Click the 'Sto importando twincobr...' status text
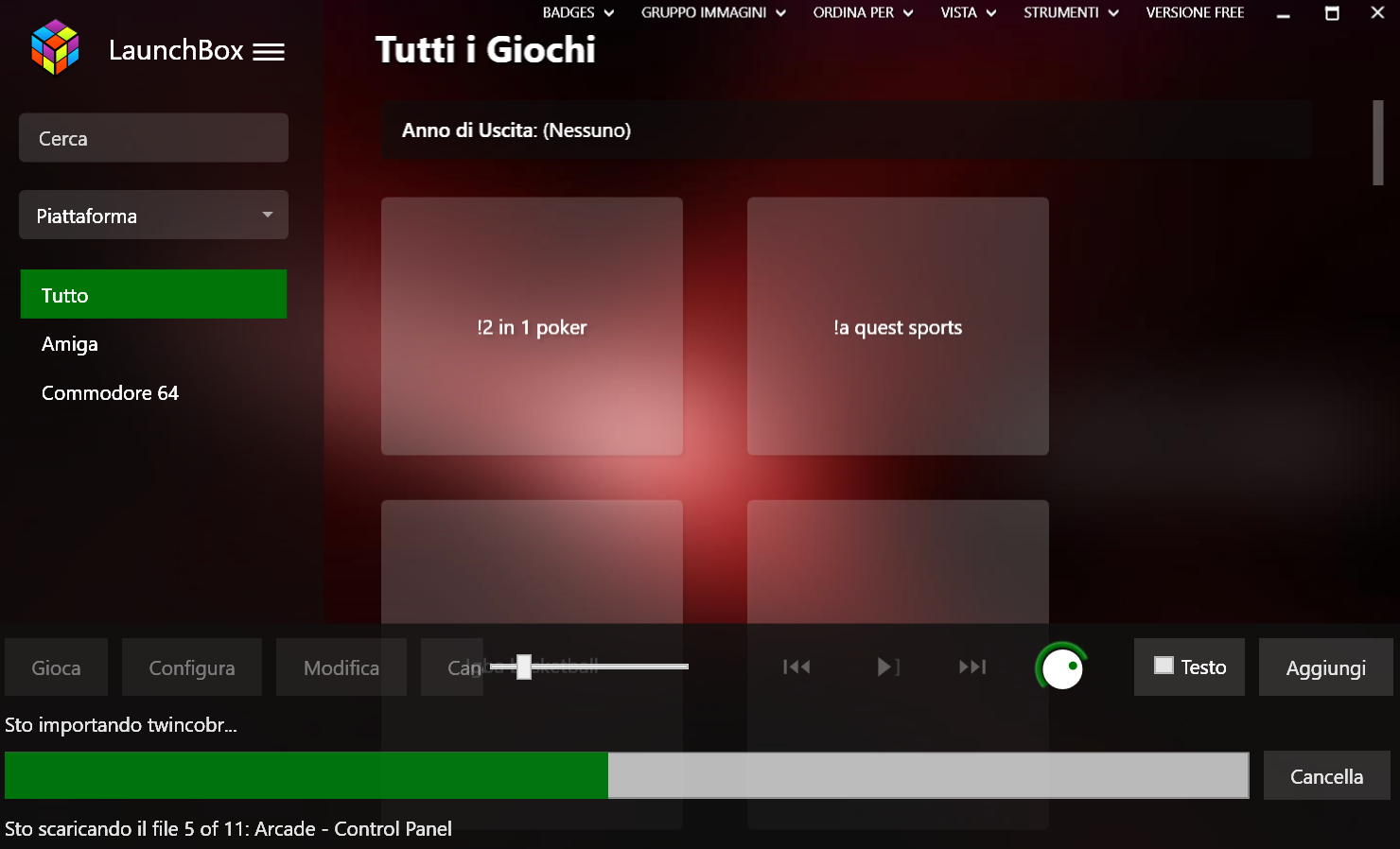 (121, 725)
